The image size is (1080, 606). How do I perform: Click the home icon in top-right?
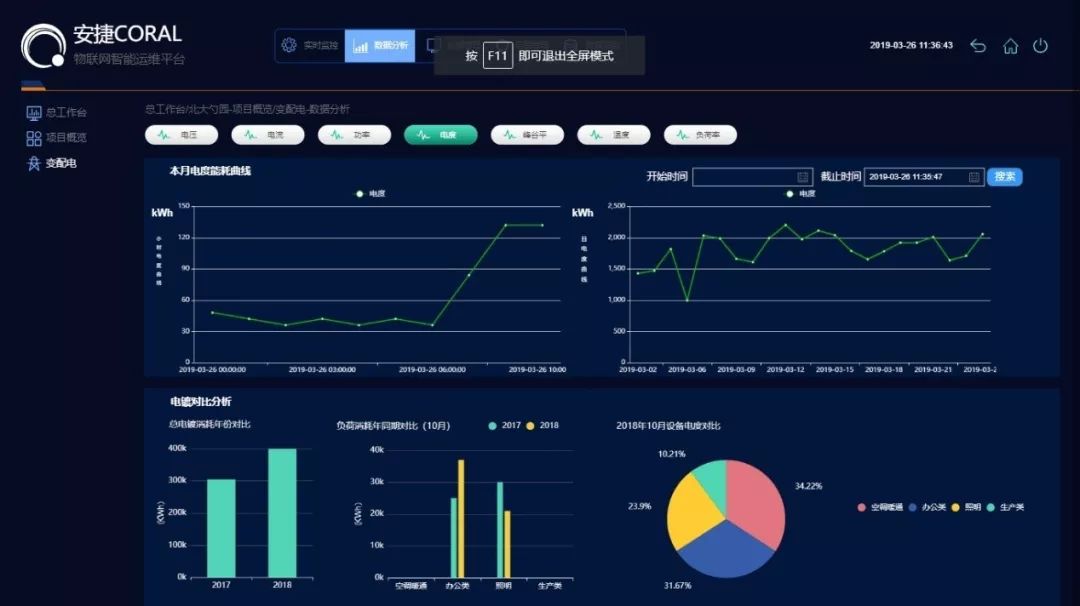pyautogui.click(x=1010, y=46)
